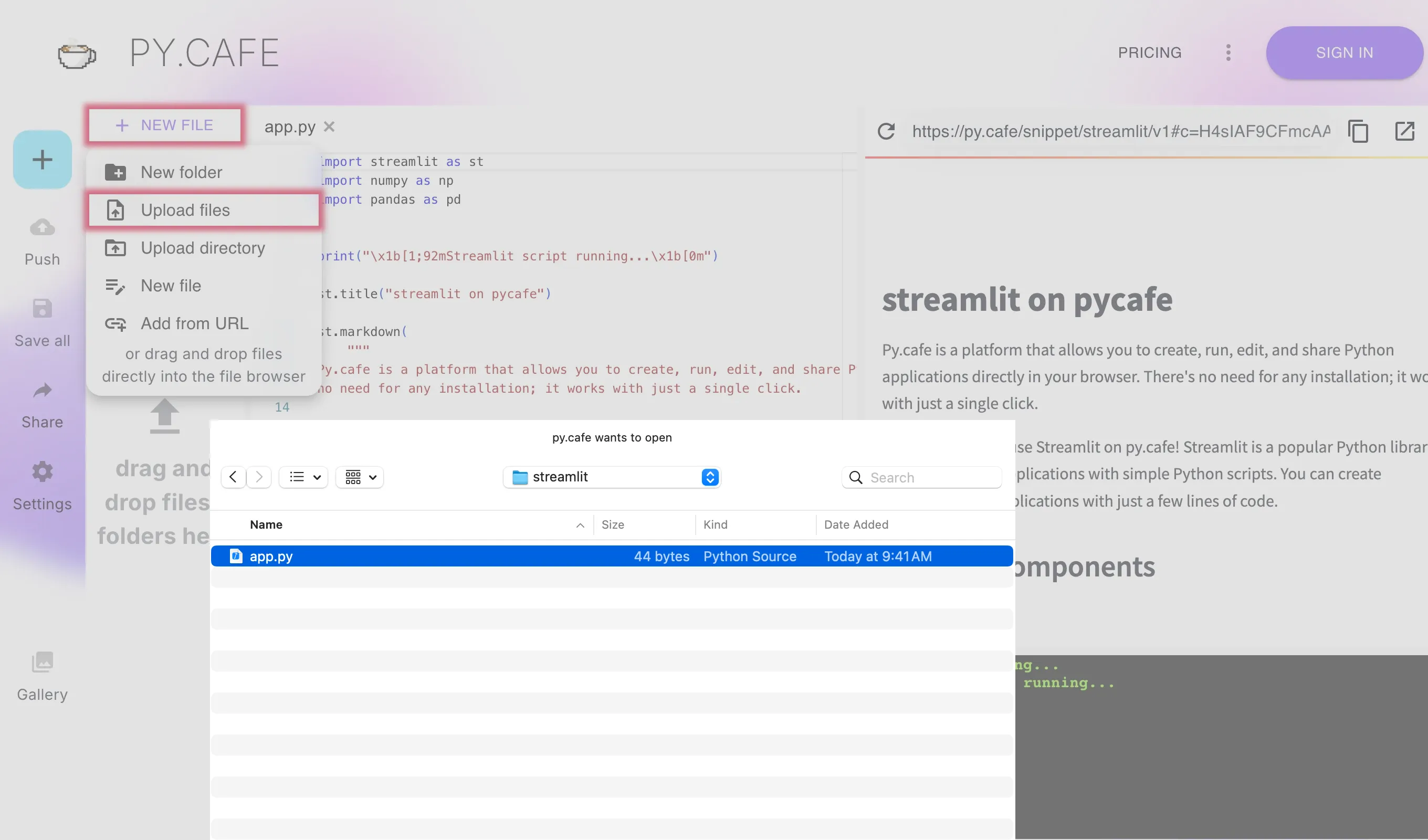Copy the snippet URL using the copy icon

[x=1358, y=131]
